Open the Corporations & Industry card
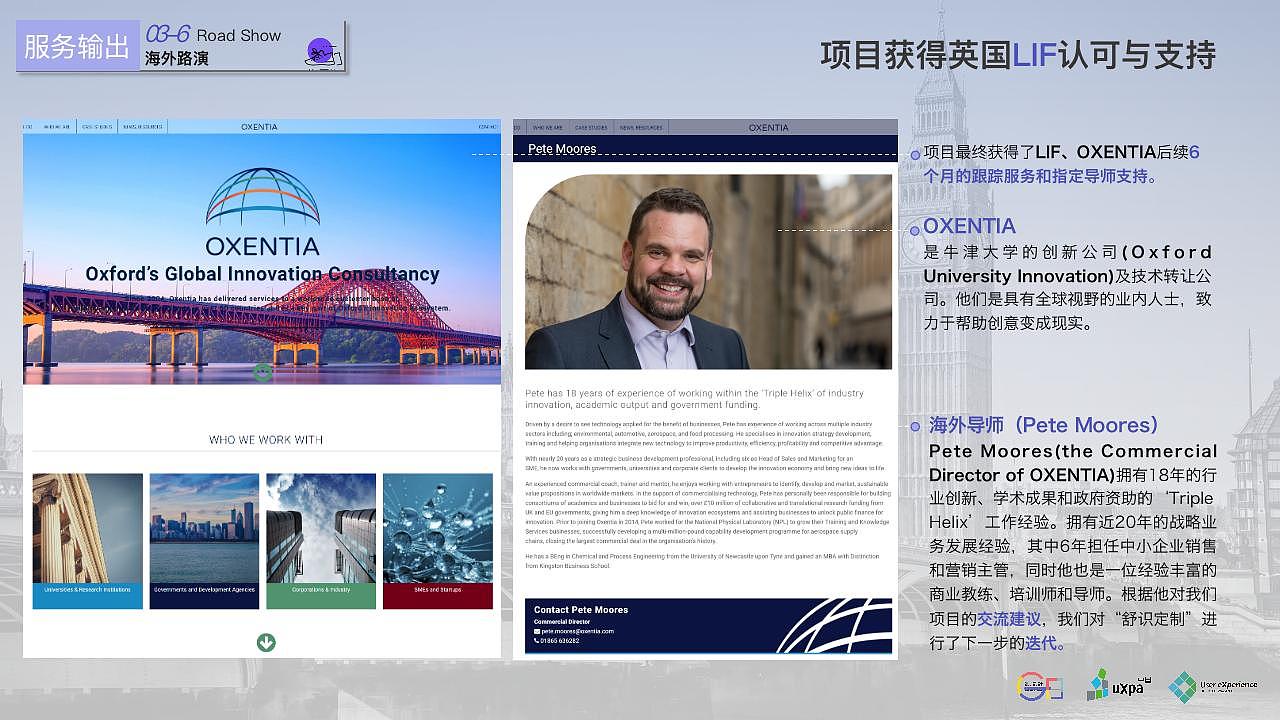Image resolution: width=1280 pixels, height=720 pixels. point(321,541)
